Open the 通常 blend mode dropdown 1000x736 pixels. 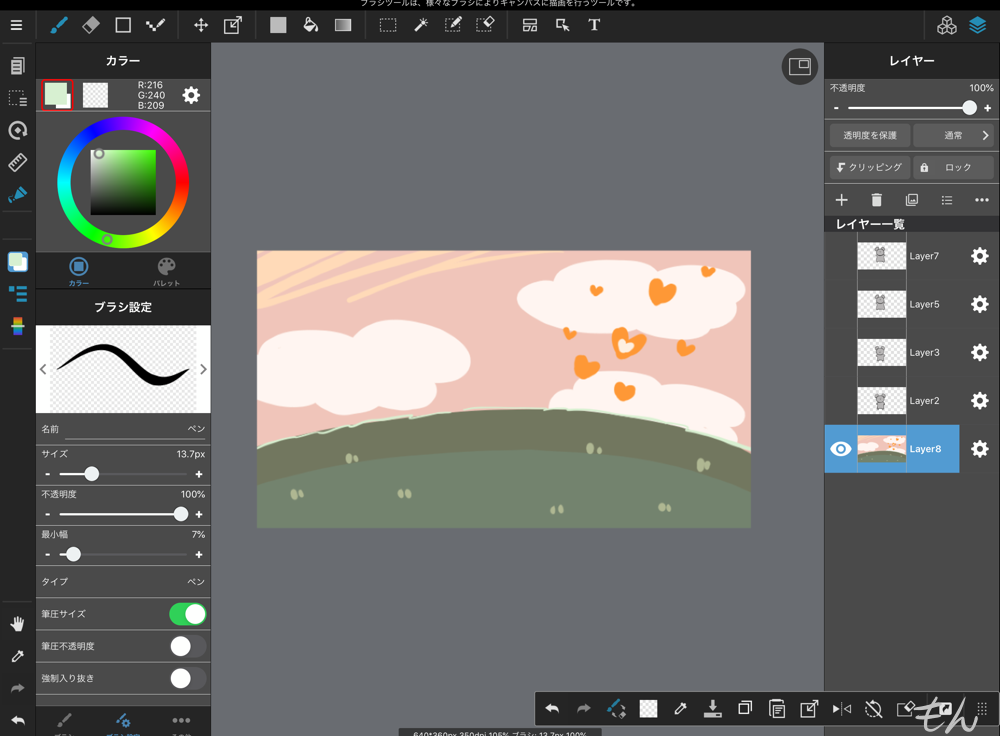[954, 135]
